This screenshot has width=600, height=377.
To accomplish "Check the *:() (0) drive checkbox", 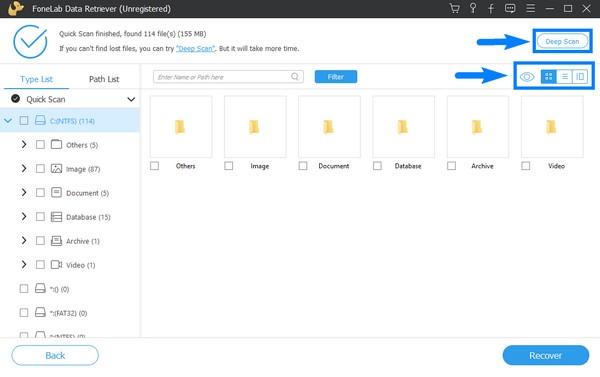I will point(24,289).
